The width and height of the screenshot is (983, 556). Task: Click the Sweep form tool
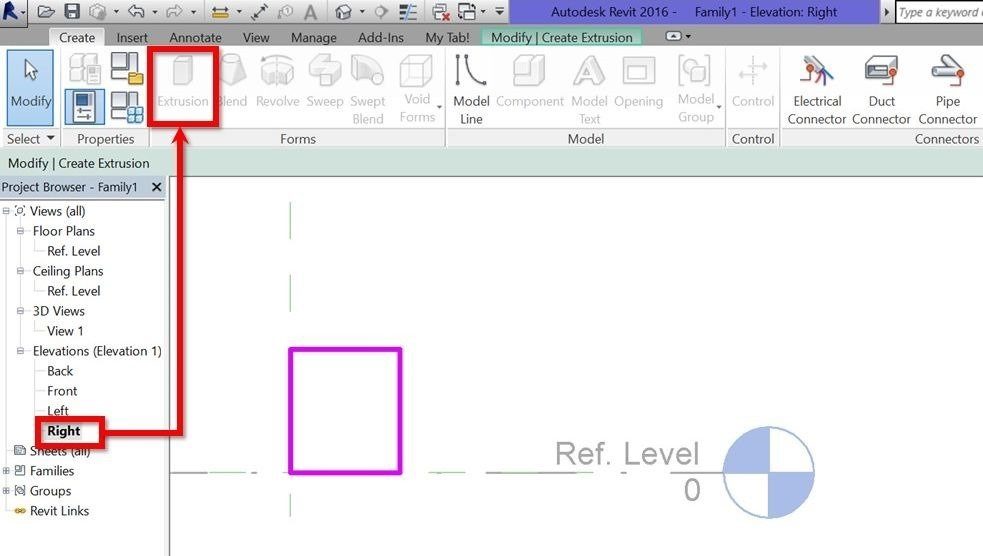pyautogui.click(x=325, y=83)
